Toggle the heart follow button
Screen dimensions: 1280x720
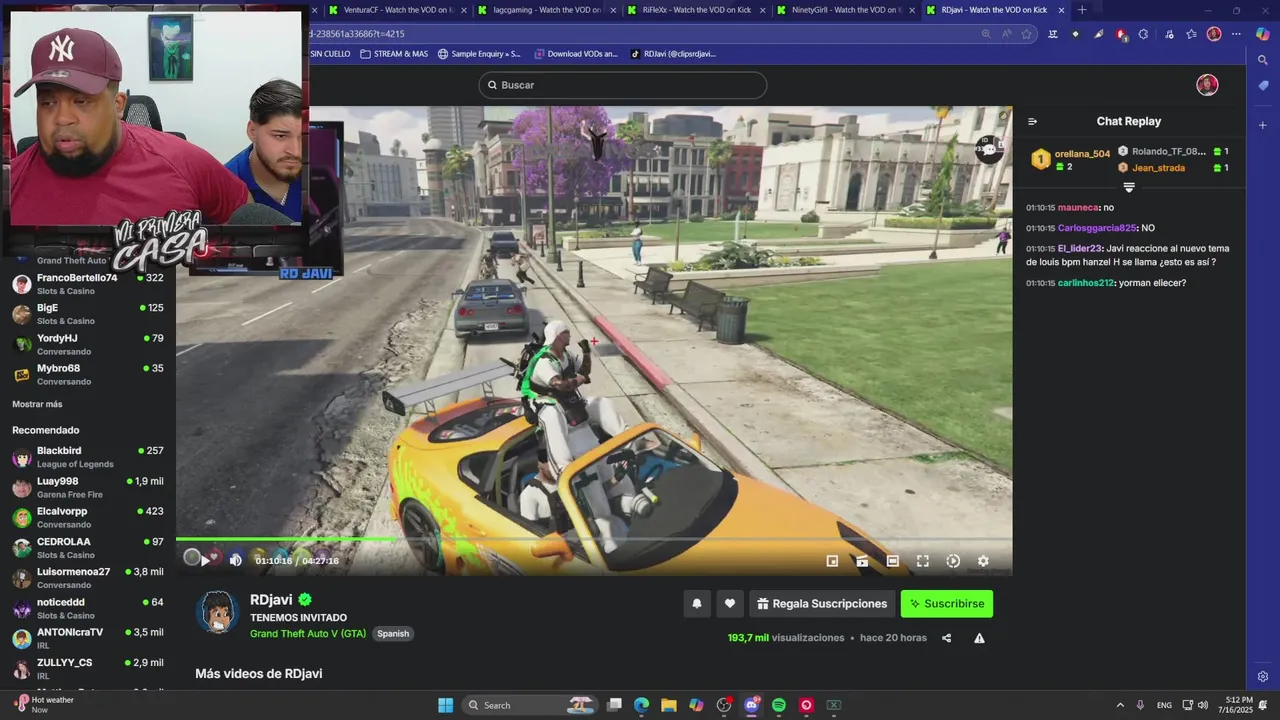[730, 603]
